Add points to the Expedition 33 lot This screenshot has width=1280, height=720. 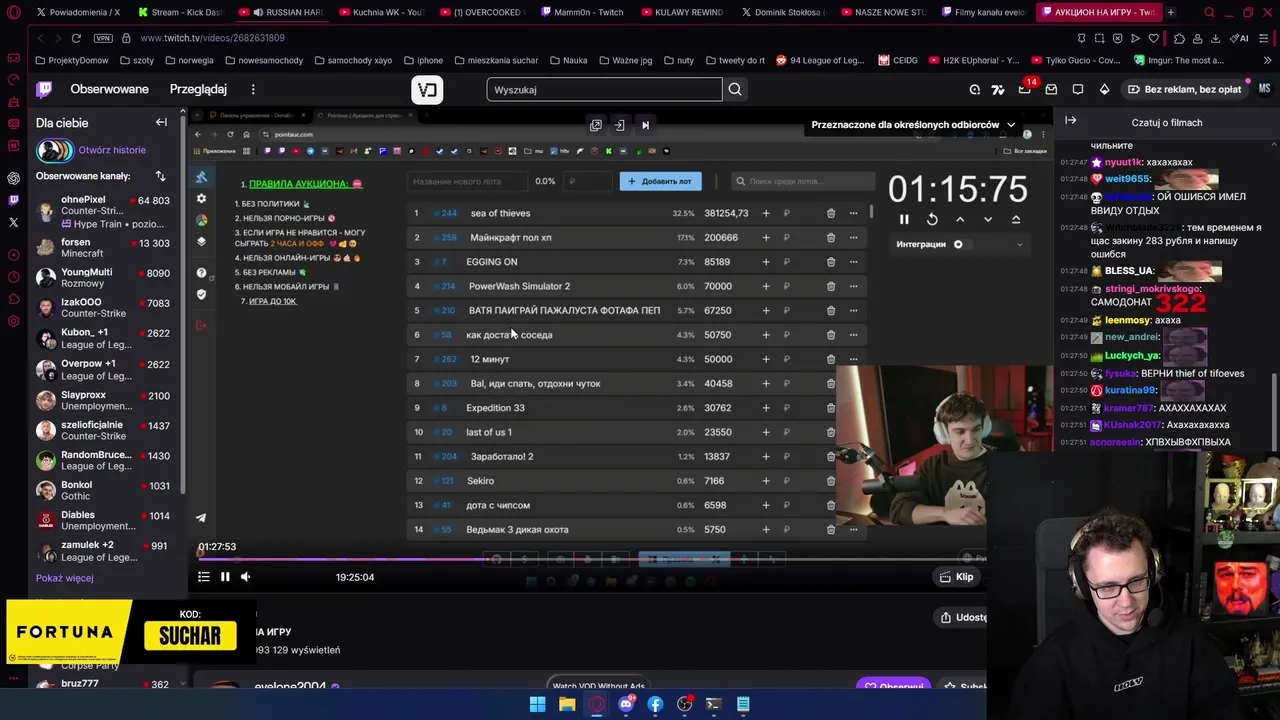coord(766,408)
